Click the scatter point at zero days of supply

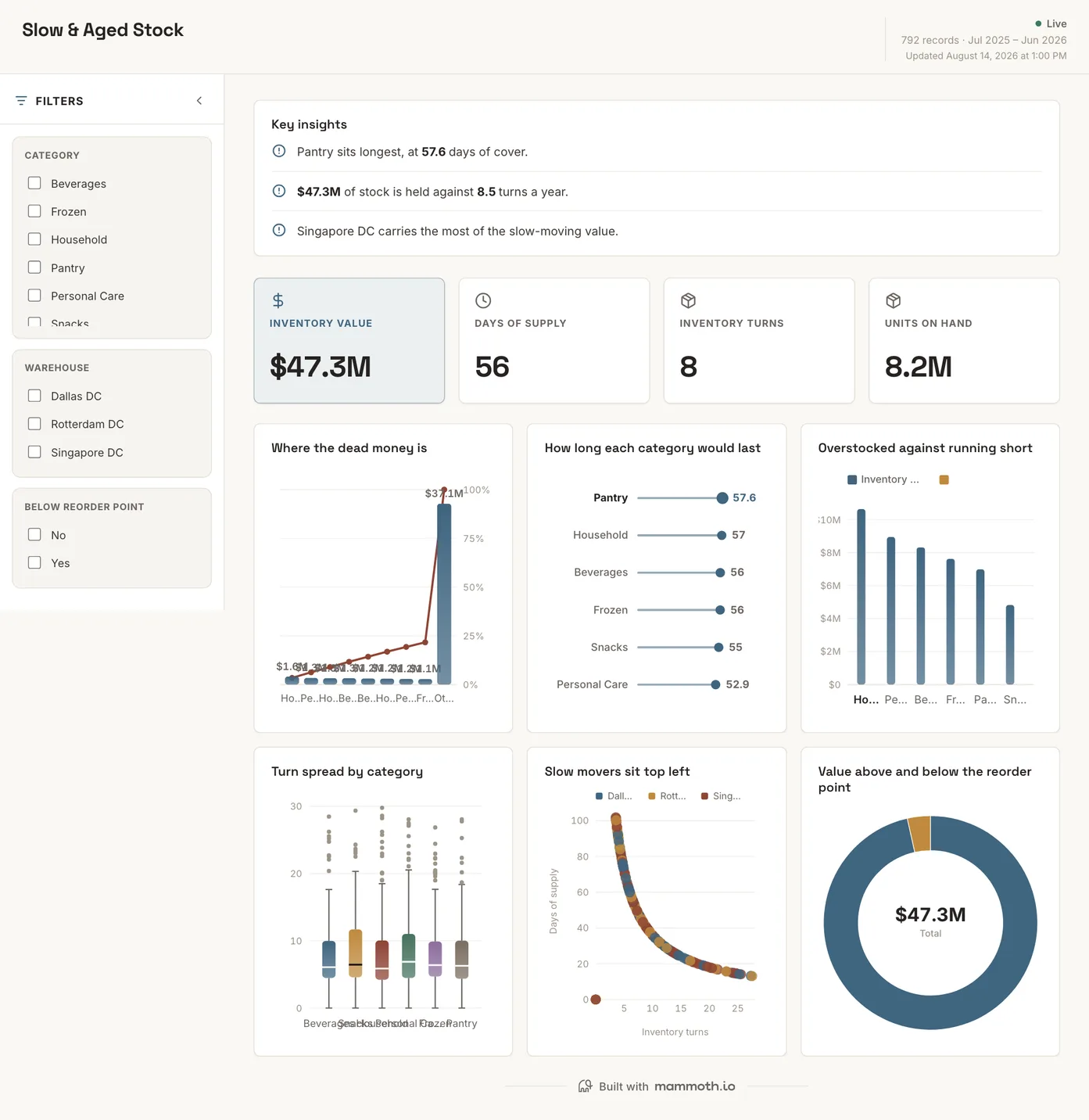(x=596, y=1000)
